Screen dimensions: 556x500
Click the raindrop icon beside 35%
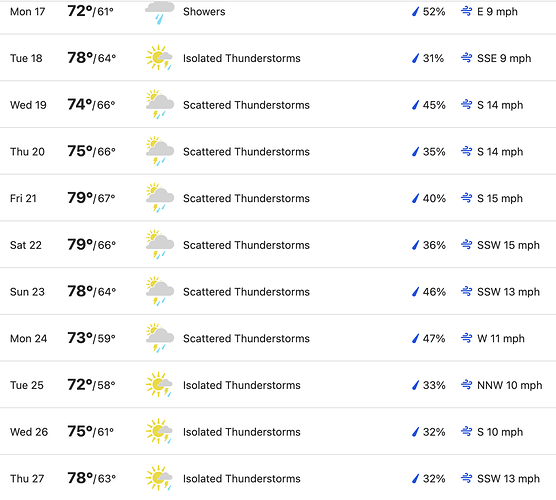click(x=415, y=152)
